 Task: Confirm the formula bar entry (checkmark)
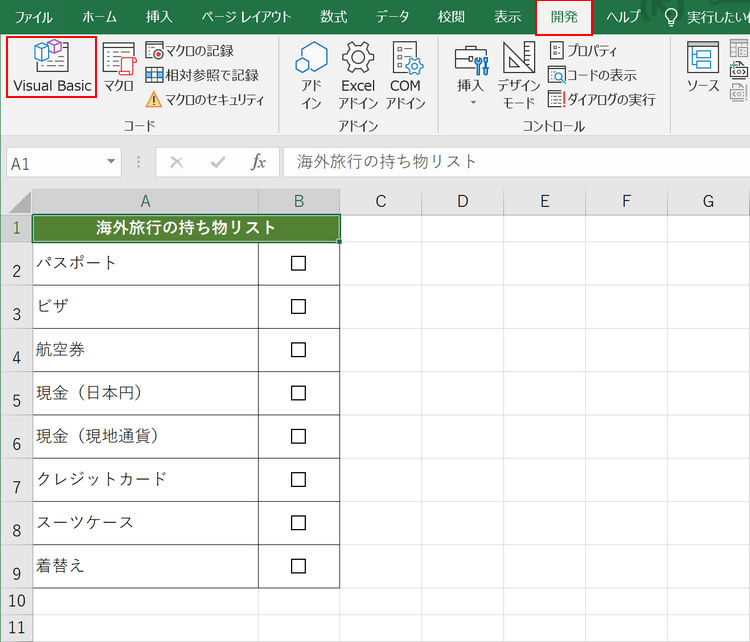pos(218,163)
